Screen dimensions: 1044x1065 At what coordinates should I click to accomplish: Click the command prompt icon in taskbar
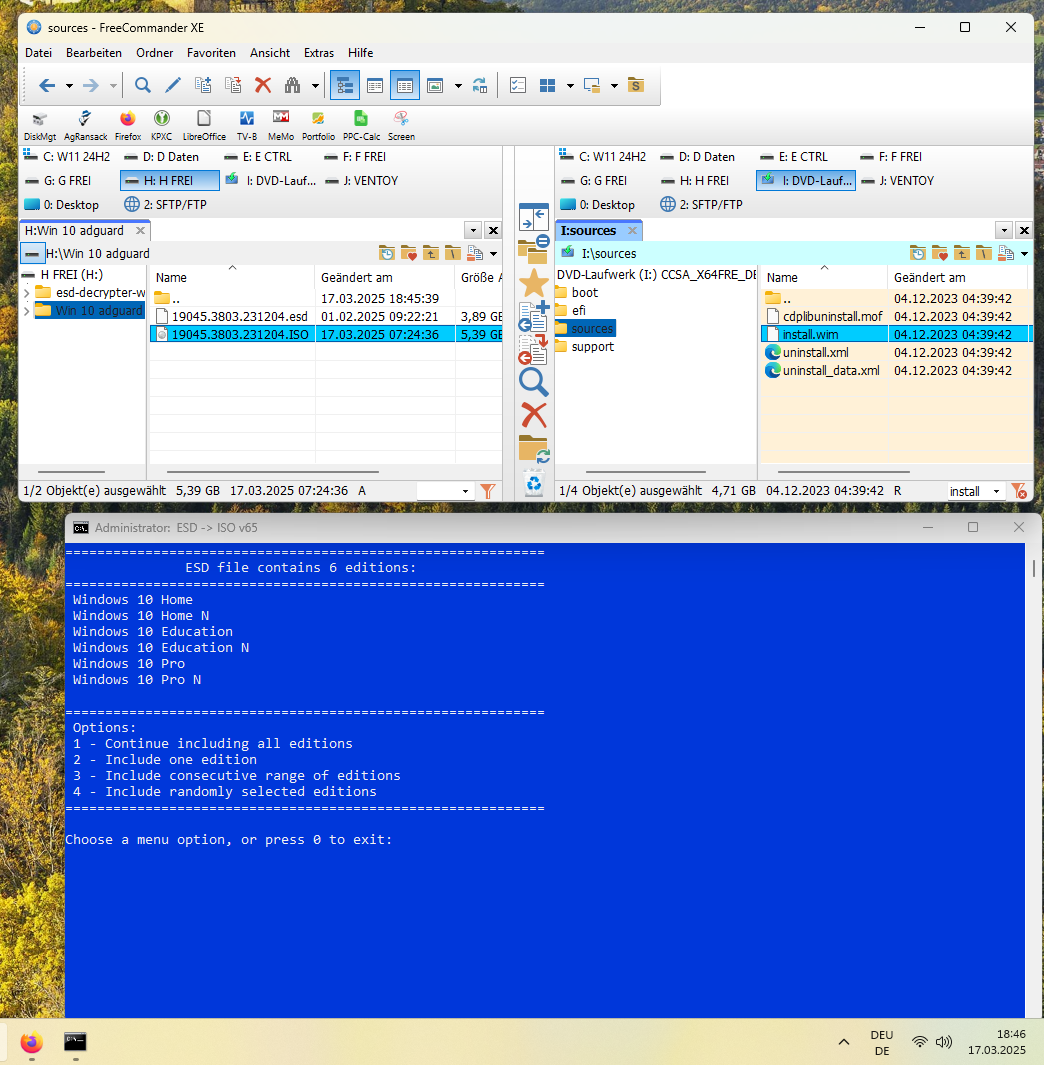(75, 1041)
